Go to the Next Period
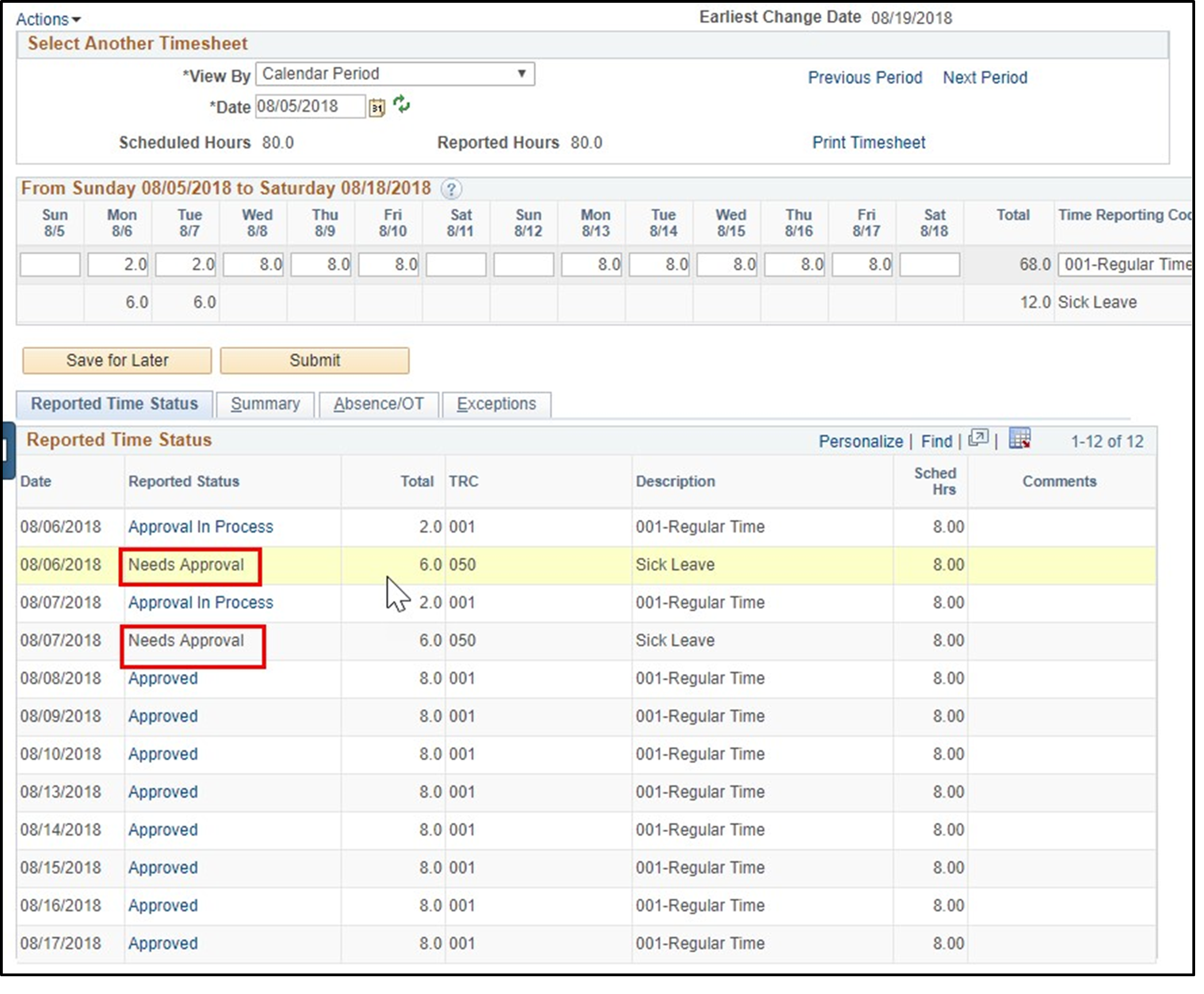Image resolution: width=1204 pixels, height=994 pixels. [984, 77]
